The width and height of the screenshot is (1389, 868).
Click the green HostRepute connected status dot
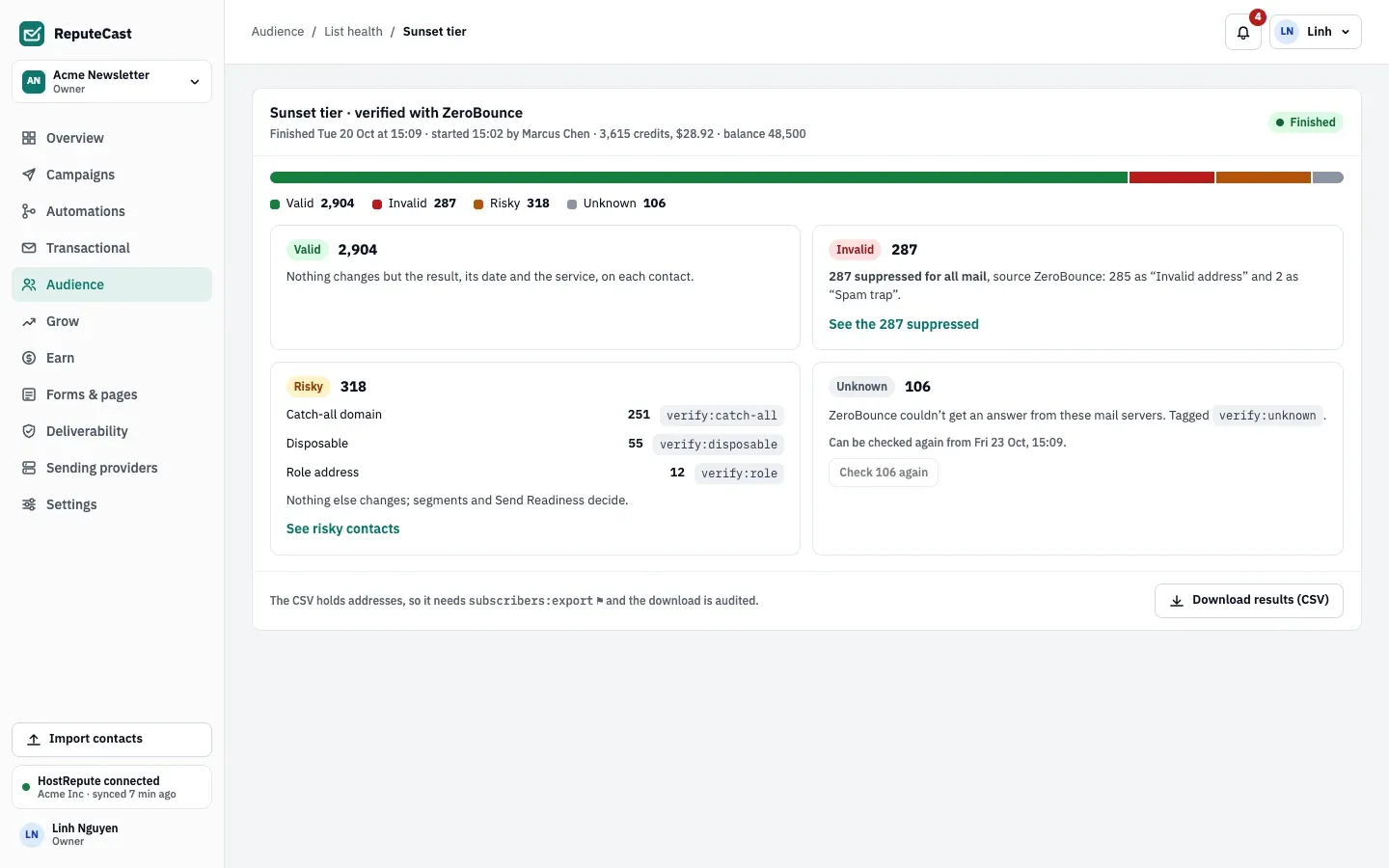(26, 787)
